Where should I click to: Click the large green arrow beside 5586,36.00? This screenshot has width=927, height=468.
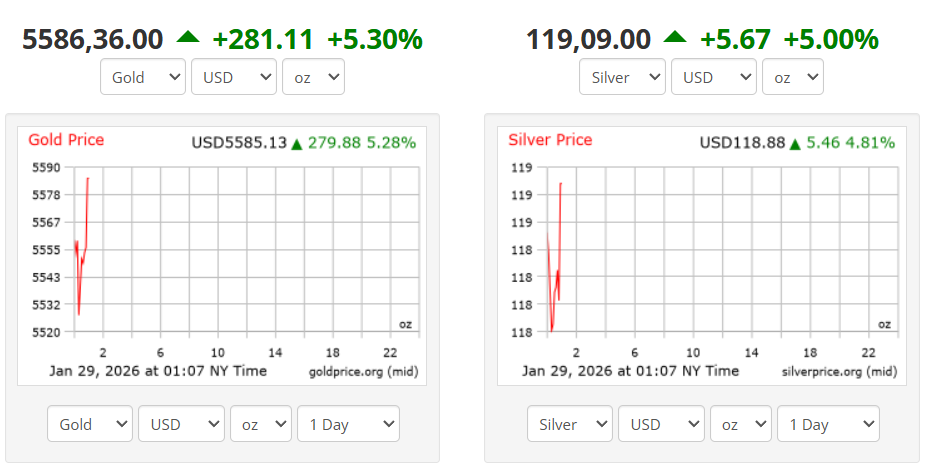tap(188, 37)
